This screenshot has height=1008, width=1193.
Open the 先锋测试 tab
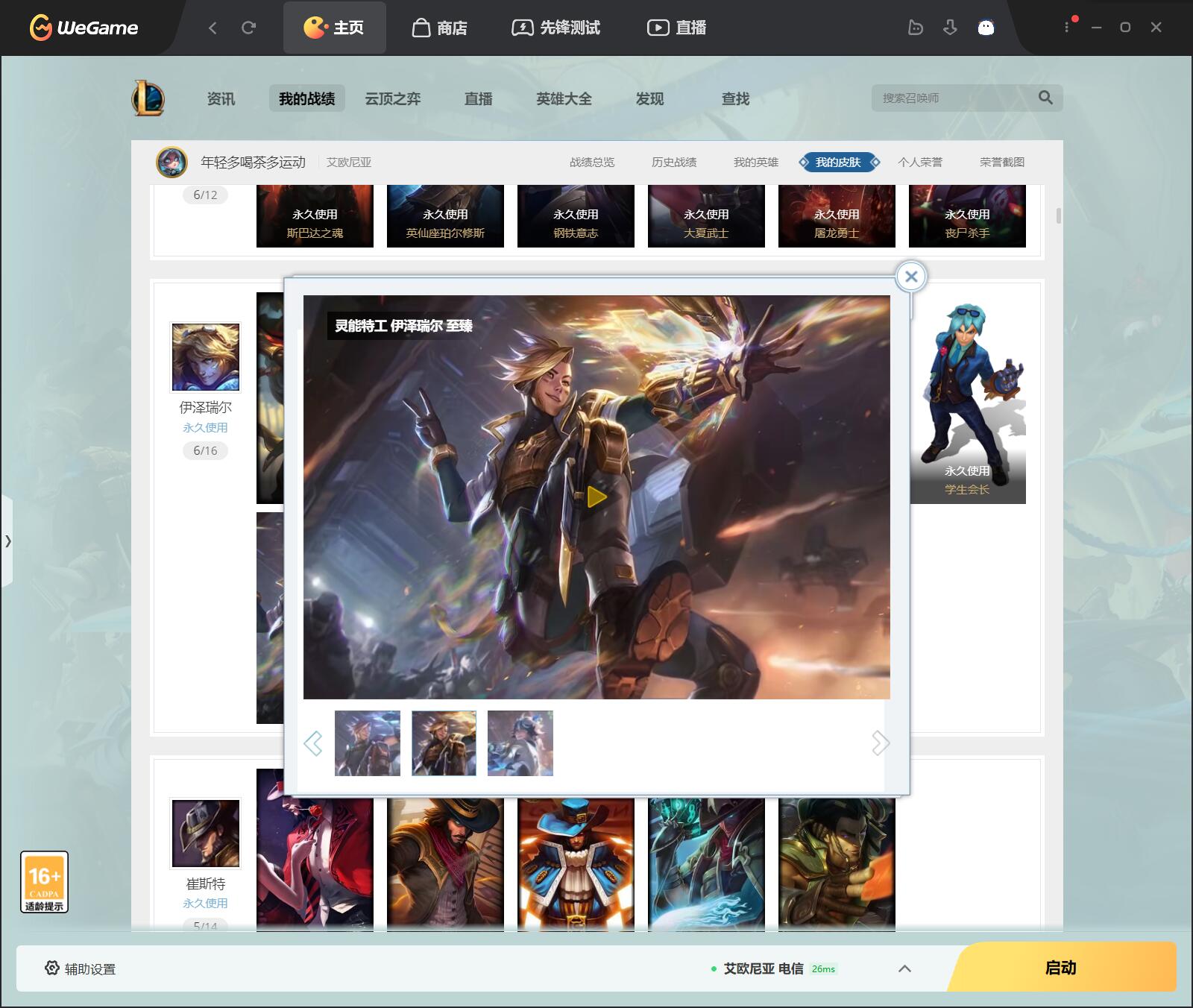click(x=556, y=28)
